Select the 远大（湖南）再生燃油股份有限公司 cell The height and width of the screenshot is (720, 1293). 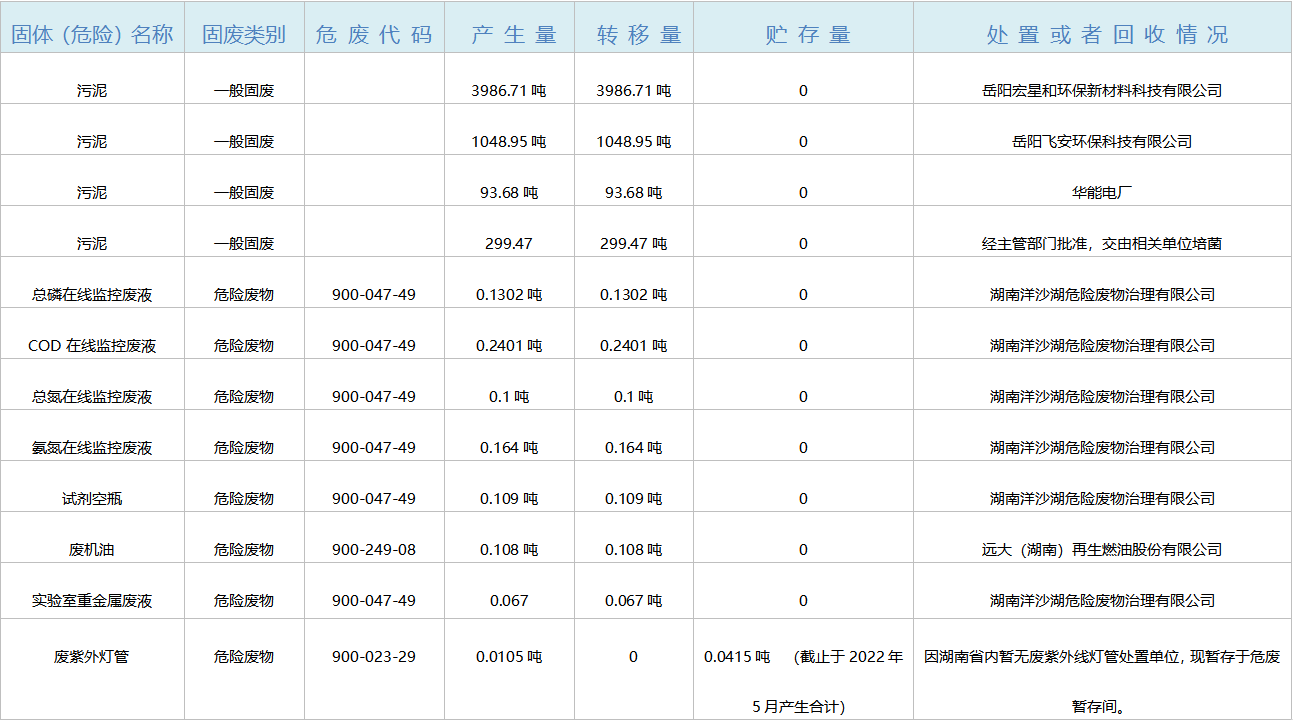point(1102,550)
